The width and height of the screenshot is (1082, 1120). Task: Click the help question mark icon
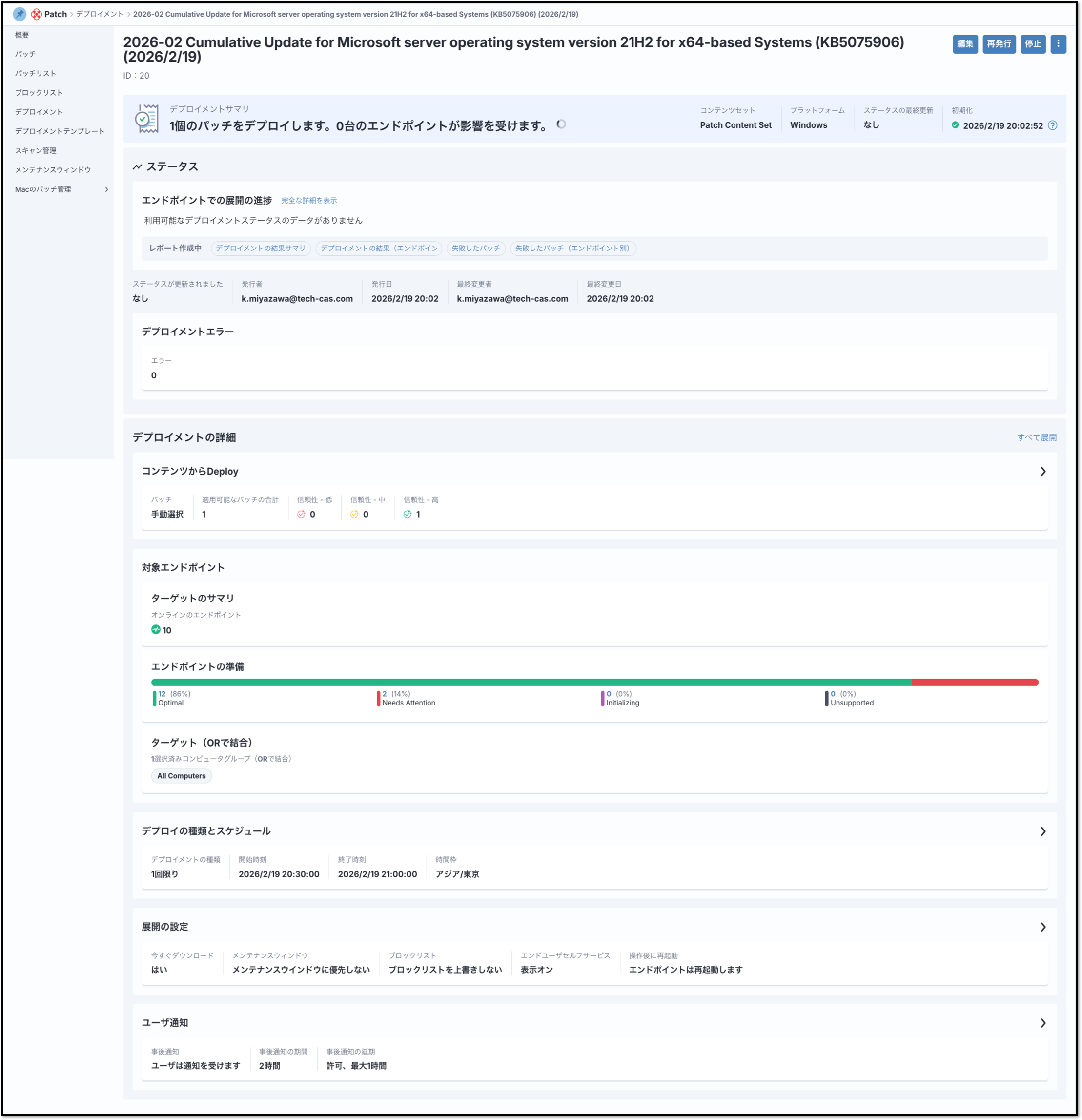pos(1052,125)
